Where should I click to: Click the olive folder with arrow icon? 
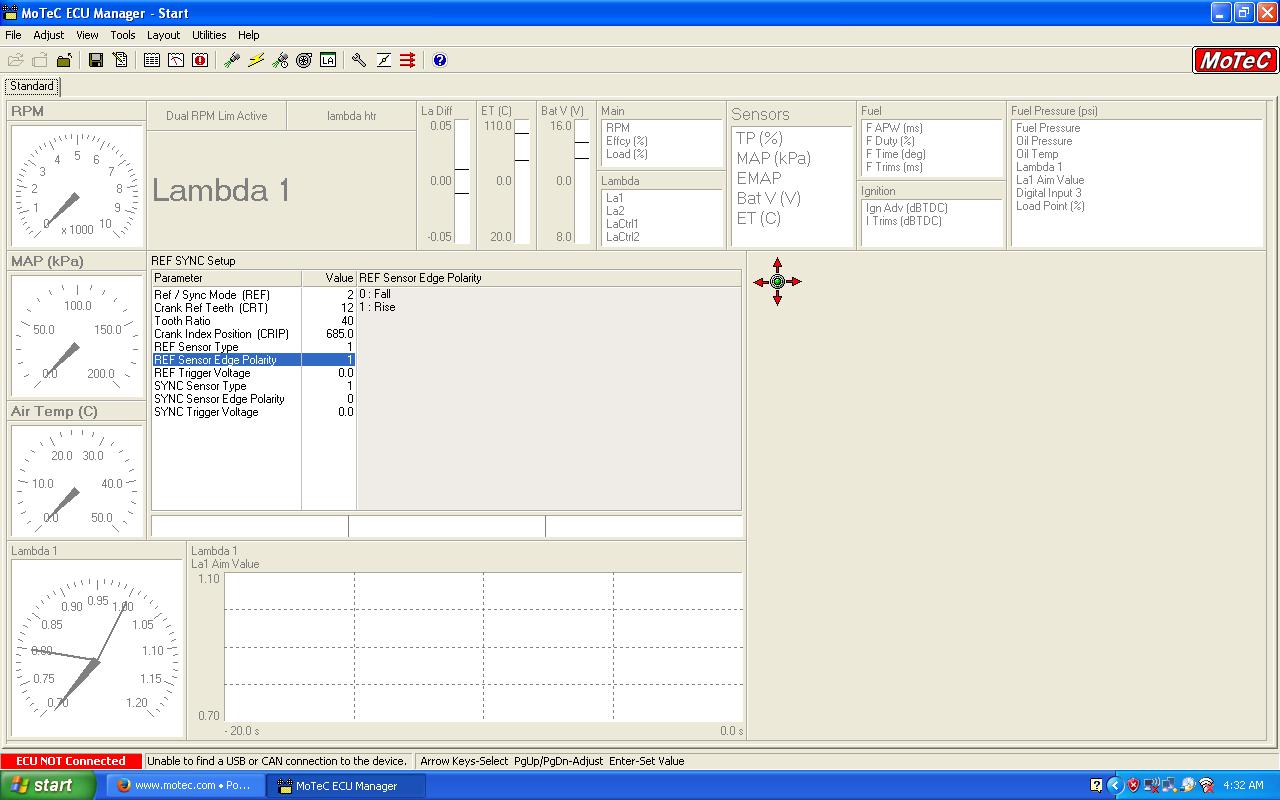pyautogui.click(x=64, y=60)
